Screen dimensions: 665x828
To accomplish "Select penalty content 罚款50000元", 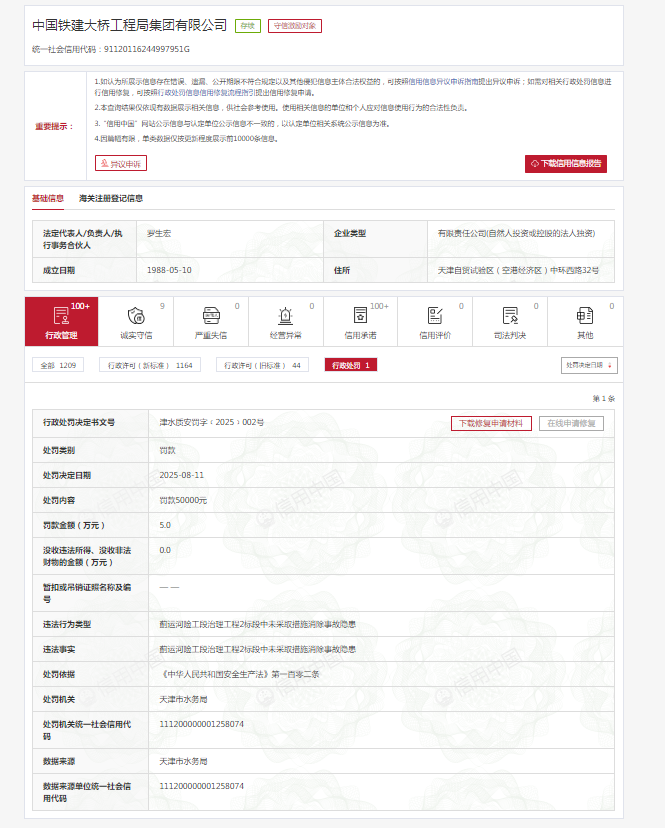I will (x=183, y=500).
